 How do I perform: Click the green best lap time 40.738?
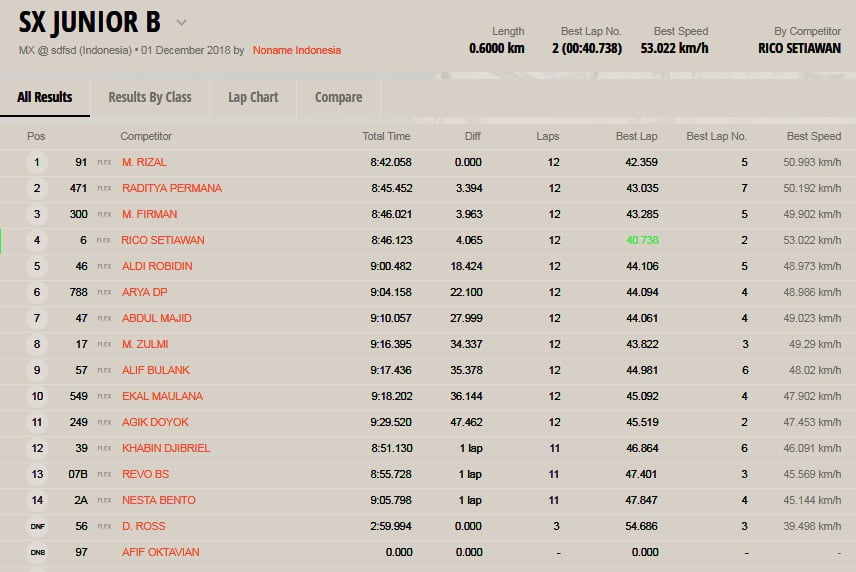point(642,240)
